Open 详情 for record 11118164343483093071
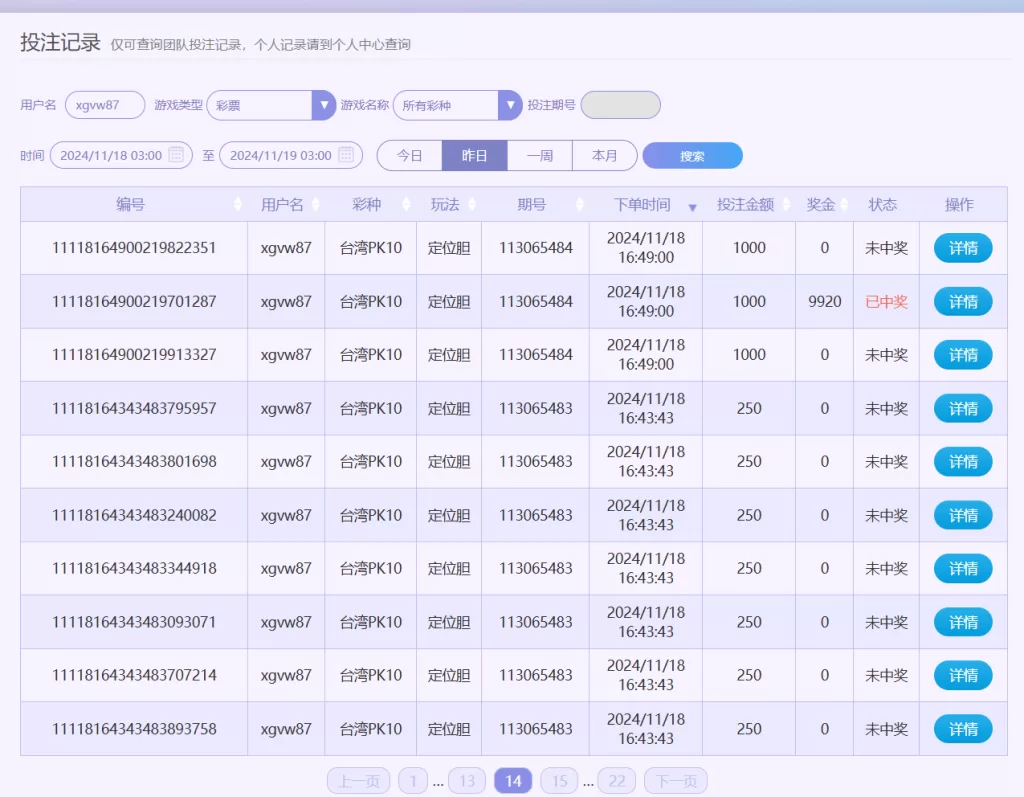Viewport: 1024px width, 797px height. coord(963,622)
